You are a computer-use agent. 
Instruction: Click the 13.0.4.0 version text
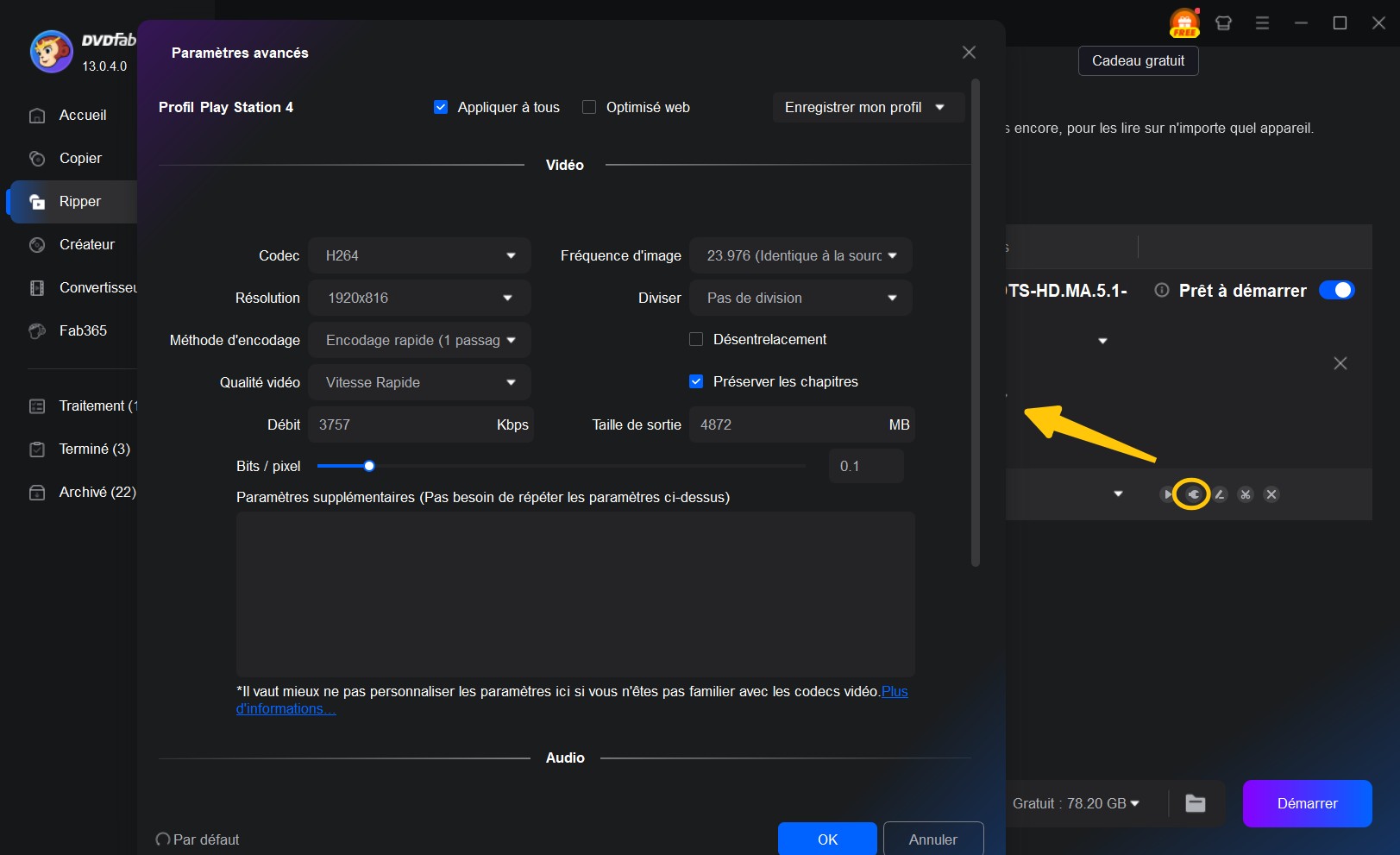[104, 66]
